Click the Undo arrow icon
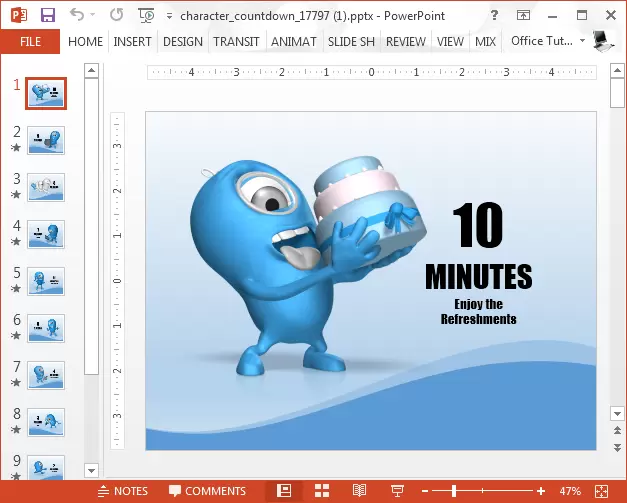 click(x=79, y=16)
